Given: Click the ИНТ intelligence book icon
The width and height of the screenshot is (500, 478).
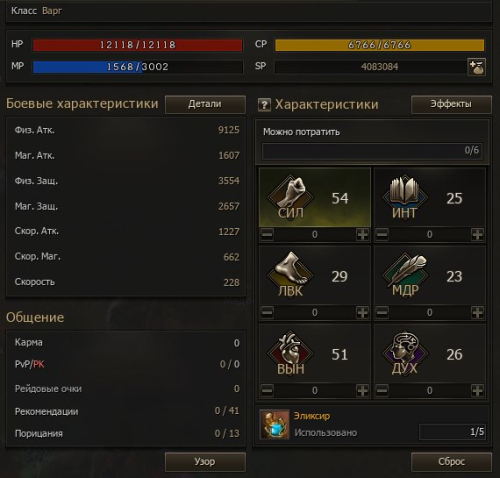Looking at the screenshot, I should 405,197.
